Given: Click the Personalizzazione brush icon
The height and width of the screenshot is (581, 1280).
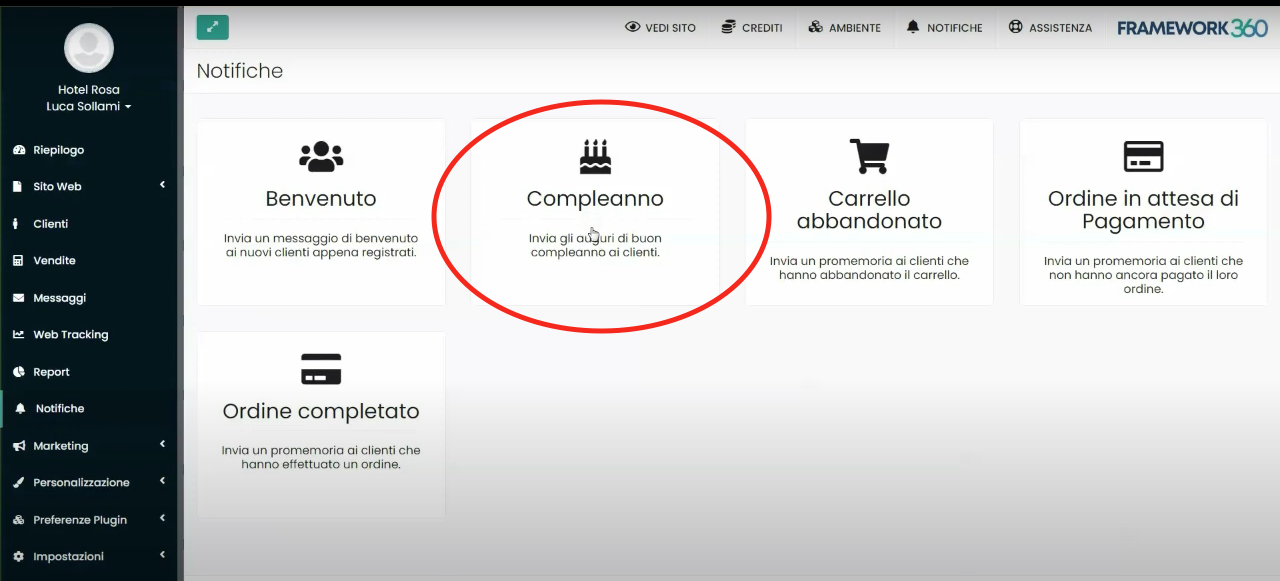Looking at the screenshot, I should click(x=18, y=483).
